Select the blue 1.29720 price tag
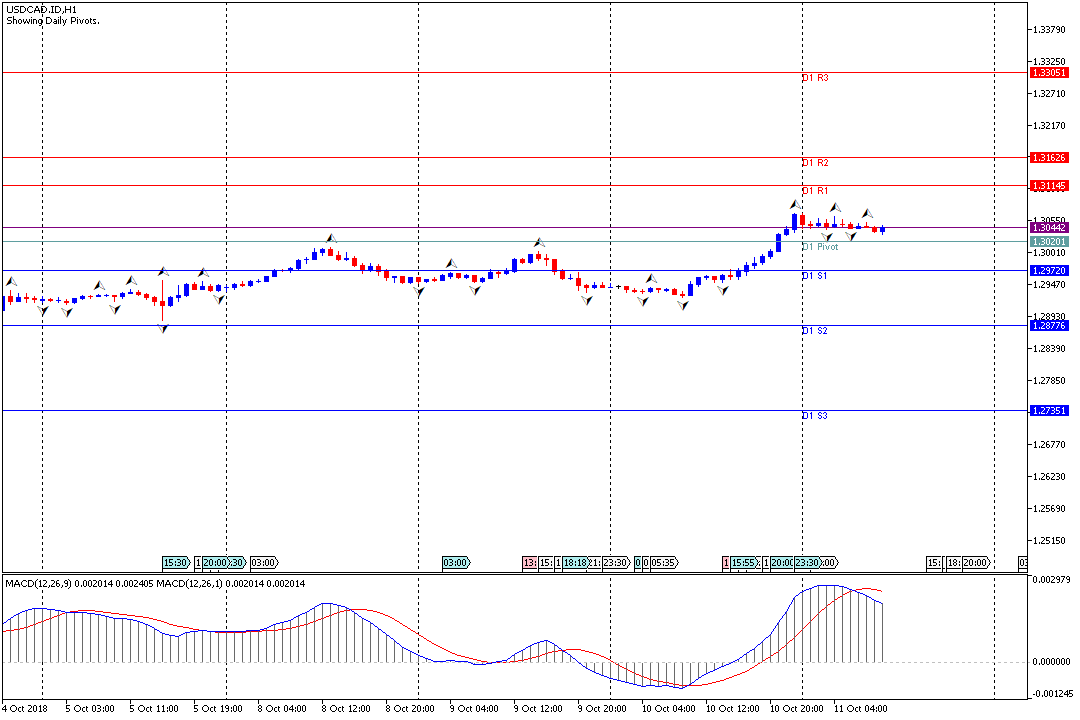1080x720 pixels. [1049, 271]
